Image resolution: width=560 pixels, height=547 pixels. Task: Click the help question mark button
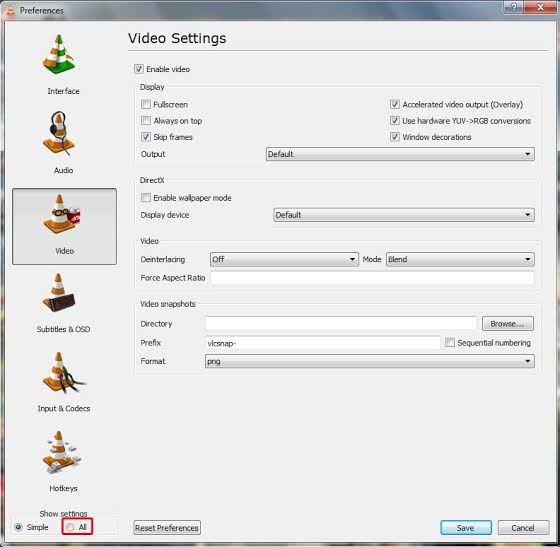(513, 7)
